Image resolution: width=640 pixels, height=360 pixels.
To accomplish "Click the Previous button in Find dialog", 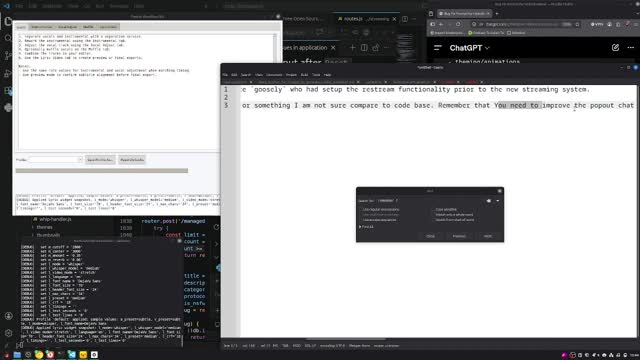I will click(x=459, y=236).
